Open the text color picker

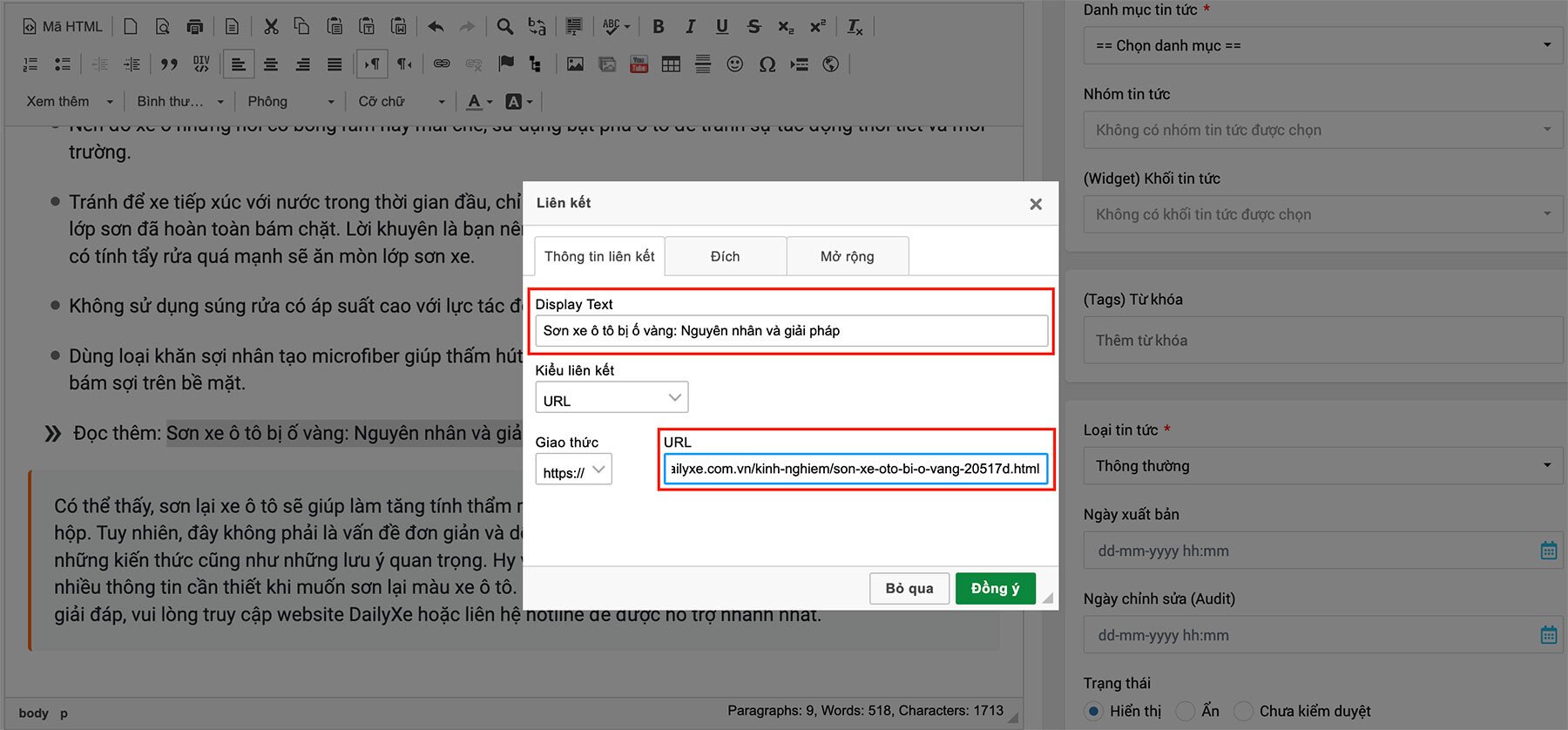point(479,102)
